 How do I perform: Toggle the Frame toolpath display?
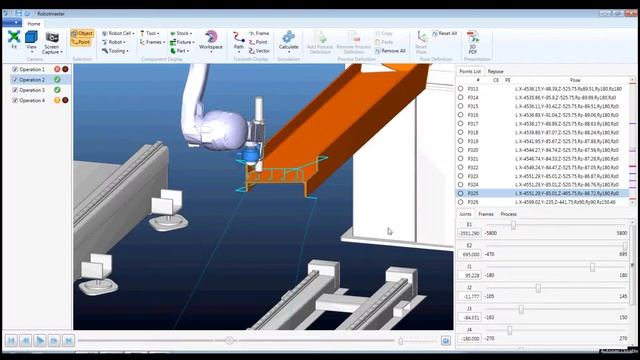click(259, 33)
